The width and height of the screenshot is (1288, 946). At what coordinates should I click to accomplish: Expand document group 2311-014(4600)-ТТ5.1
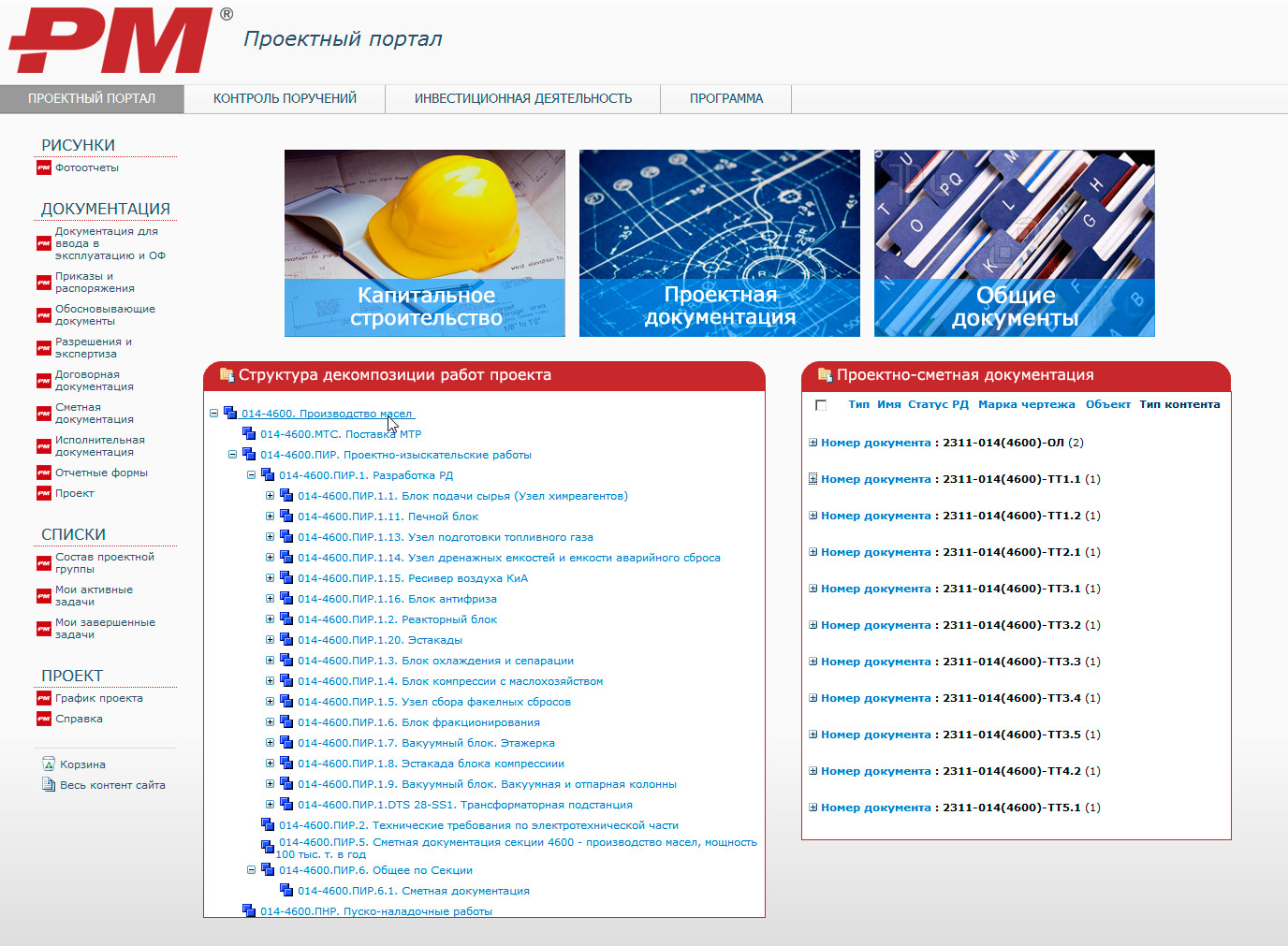click(813, 808)
